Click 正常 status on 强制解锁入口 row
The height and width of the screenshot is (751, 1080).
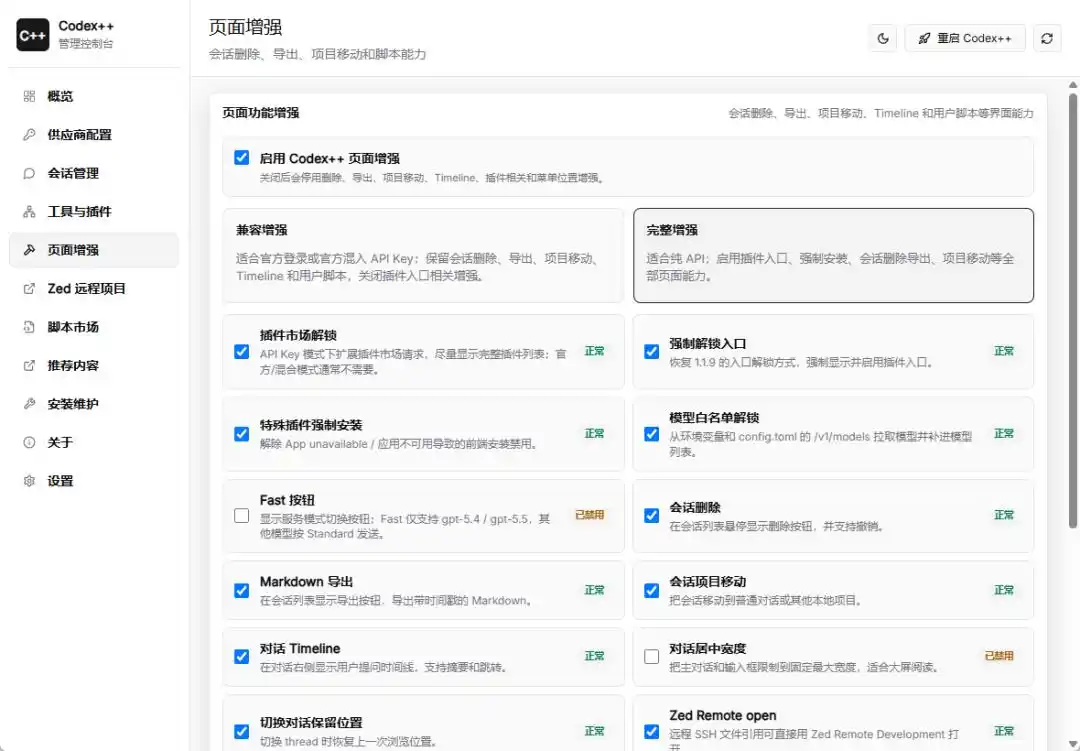point(1004,351)
